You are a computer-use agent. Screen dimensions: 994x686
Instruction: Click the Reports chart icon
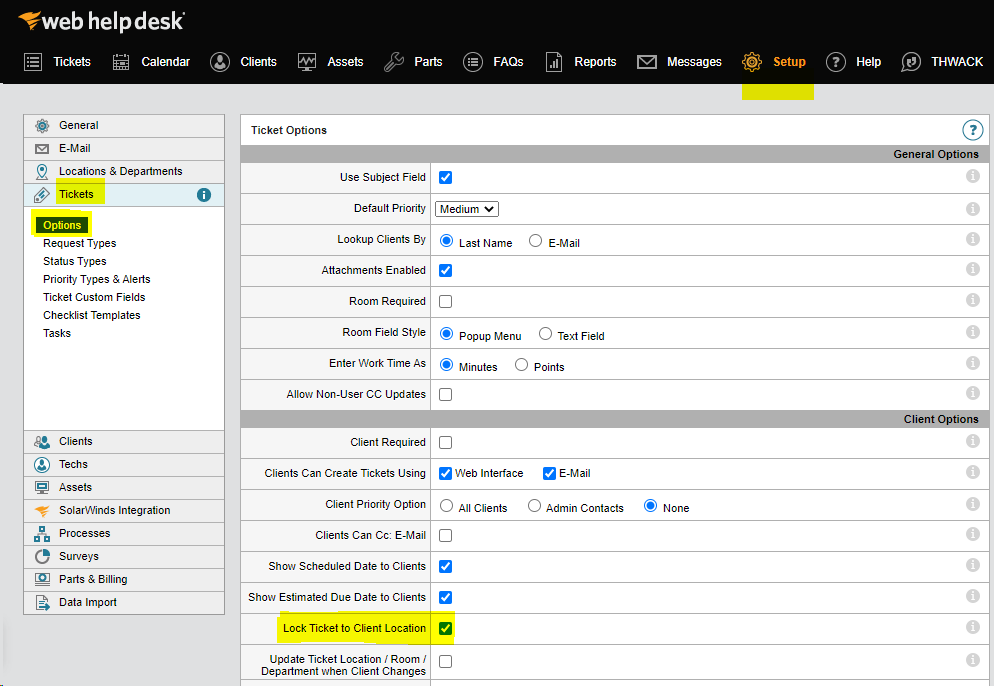(554, 62)
